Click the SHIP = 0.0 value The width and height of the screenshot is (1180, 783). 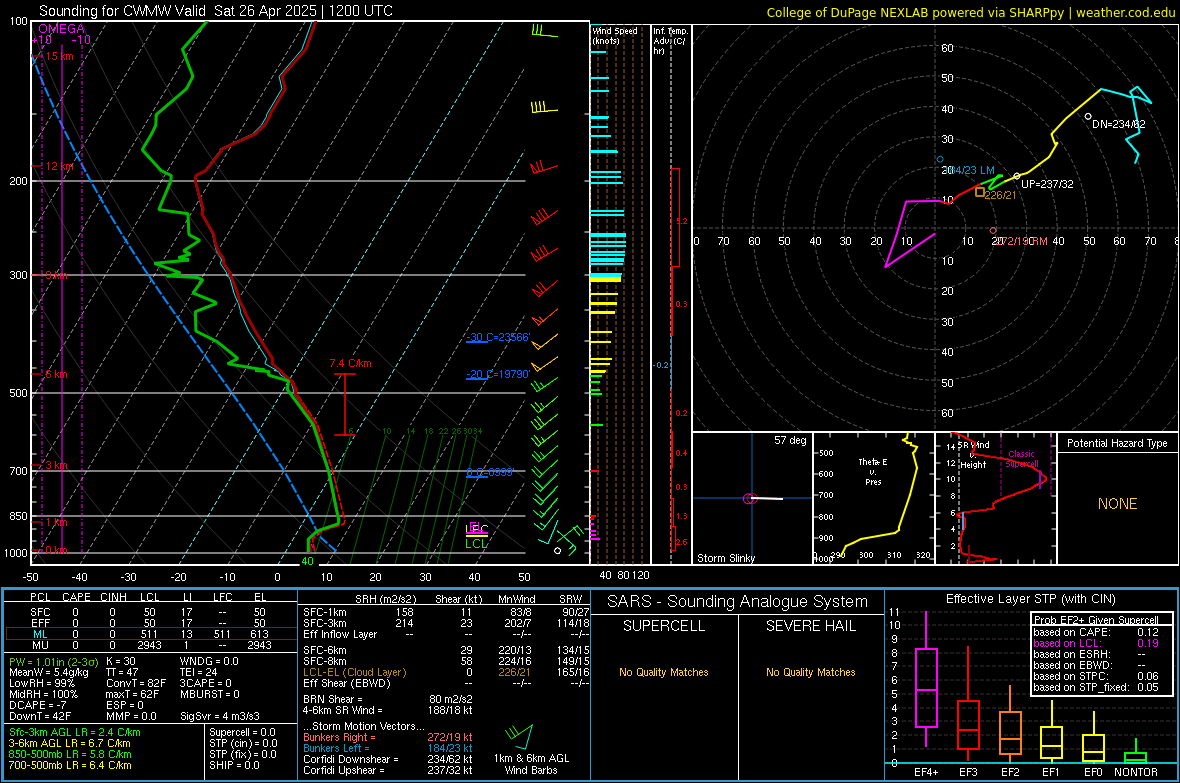(234, 766)
